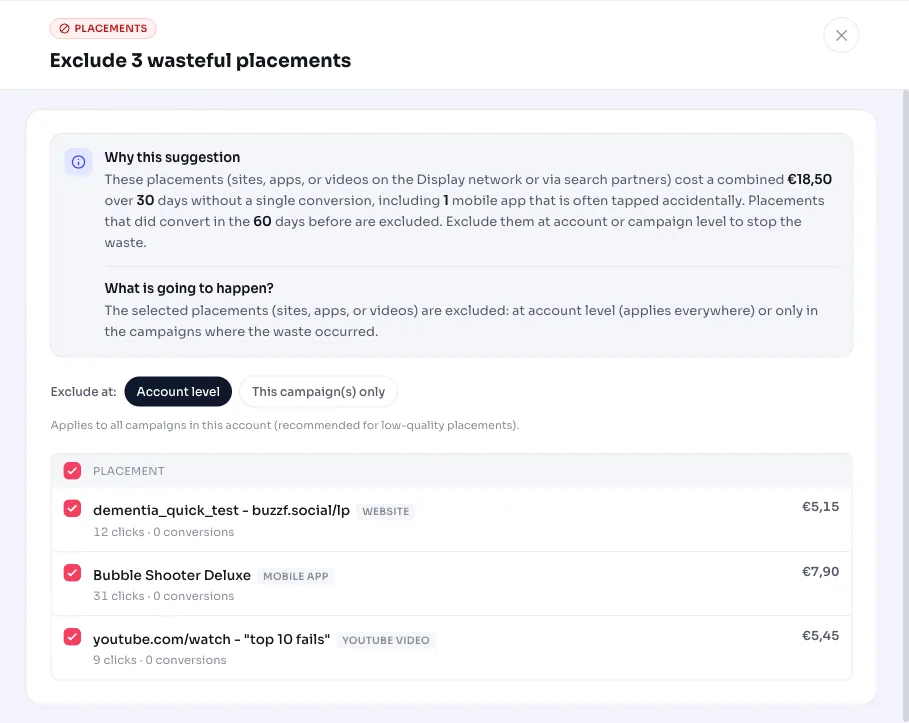Click the info icon beside Why this suggestion
This screenshot has height=723, width=909.
78,162
